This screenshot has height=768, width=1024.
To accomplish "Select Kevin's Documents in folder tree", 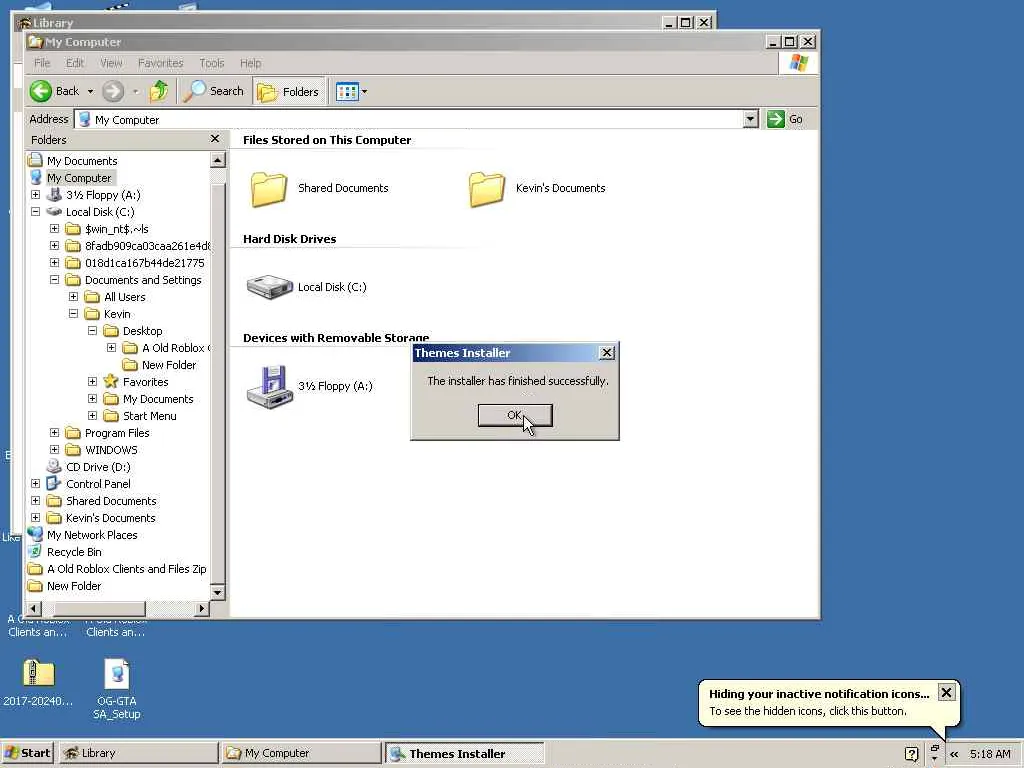I will point(110,518).
